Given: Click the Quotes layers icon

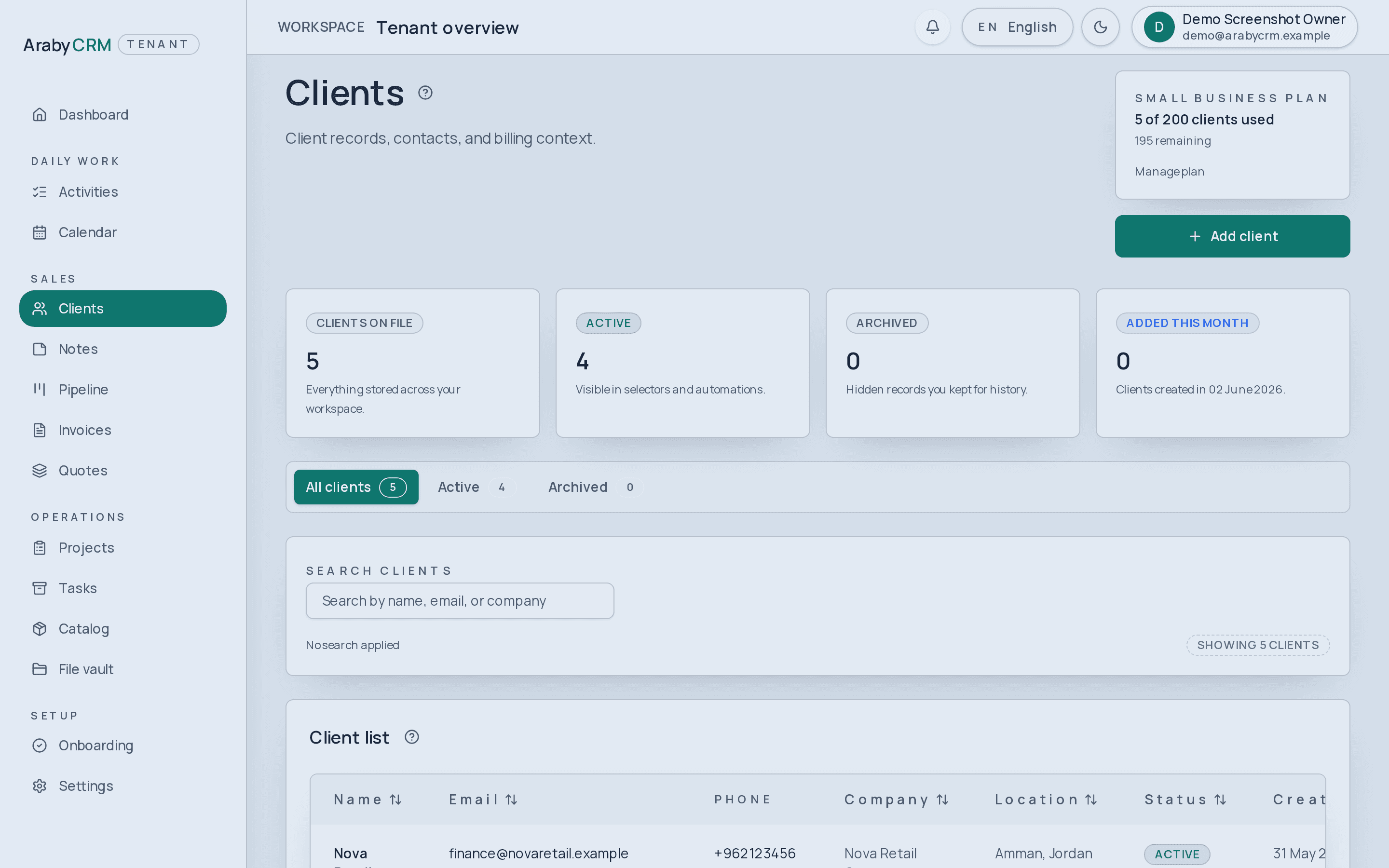Looking at the screenshot, I should pyautogui.click(x=40, y=471).
